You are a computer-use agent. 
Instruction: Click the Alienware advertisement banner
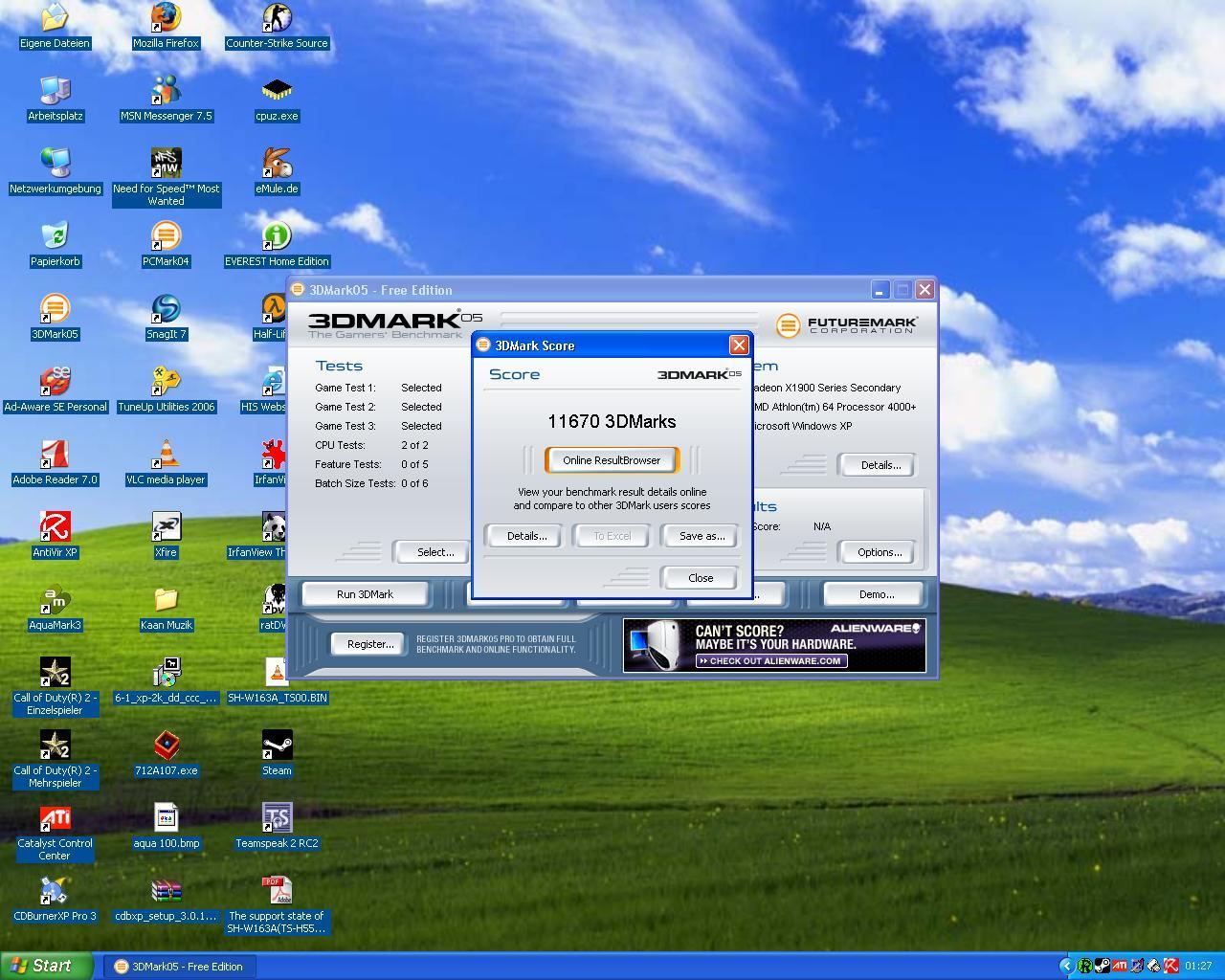click(774, 645)
